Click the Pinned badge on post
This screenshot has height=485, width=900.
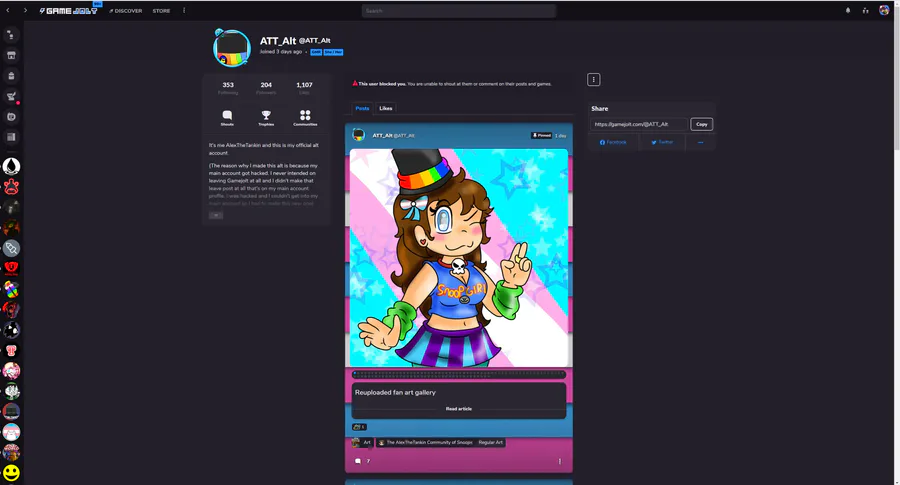(x=541, y=135)
